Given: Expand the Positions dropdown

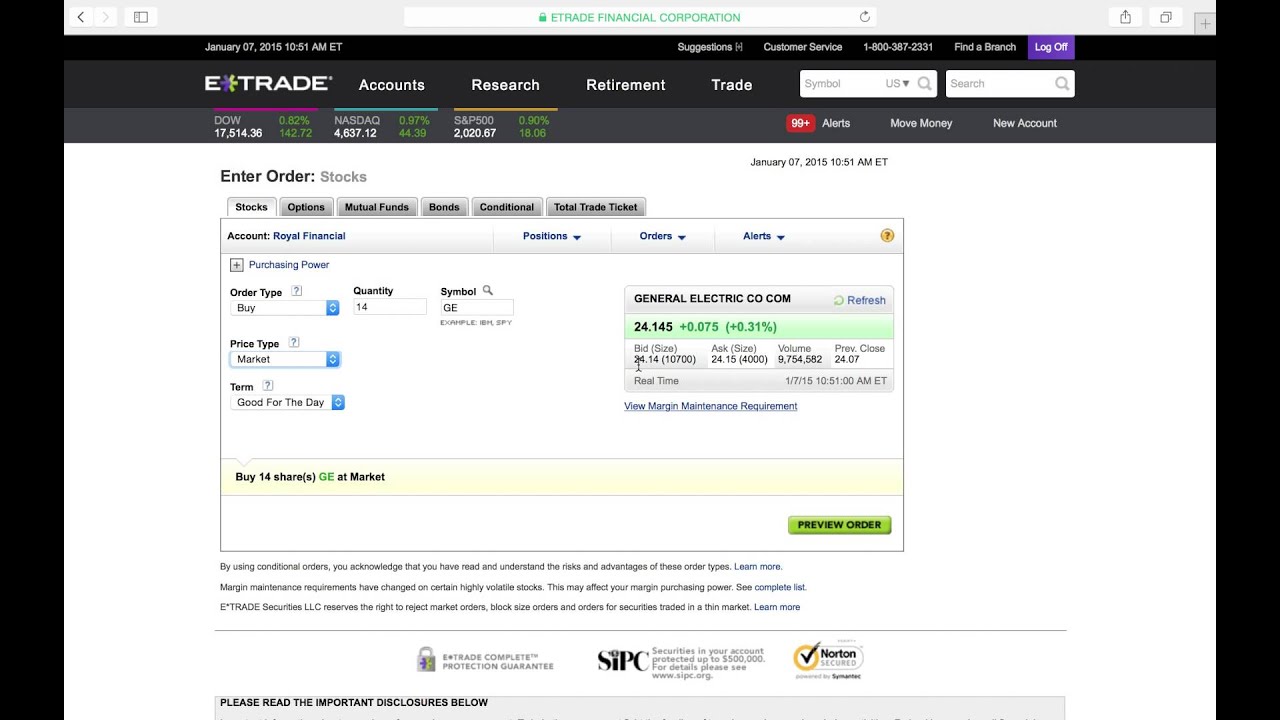Looking at the screenshot, I should (552, 236).
